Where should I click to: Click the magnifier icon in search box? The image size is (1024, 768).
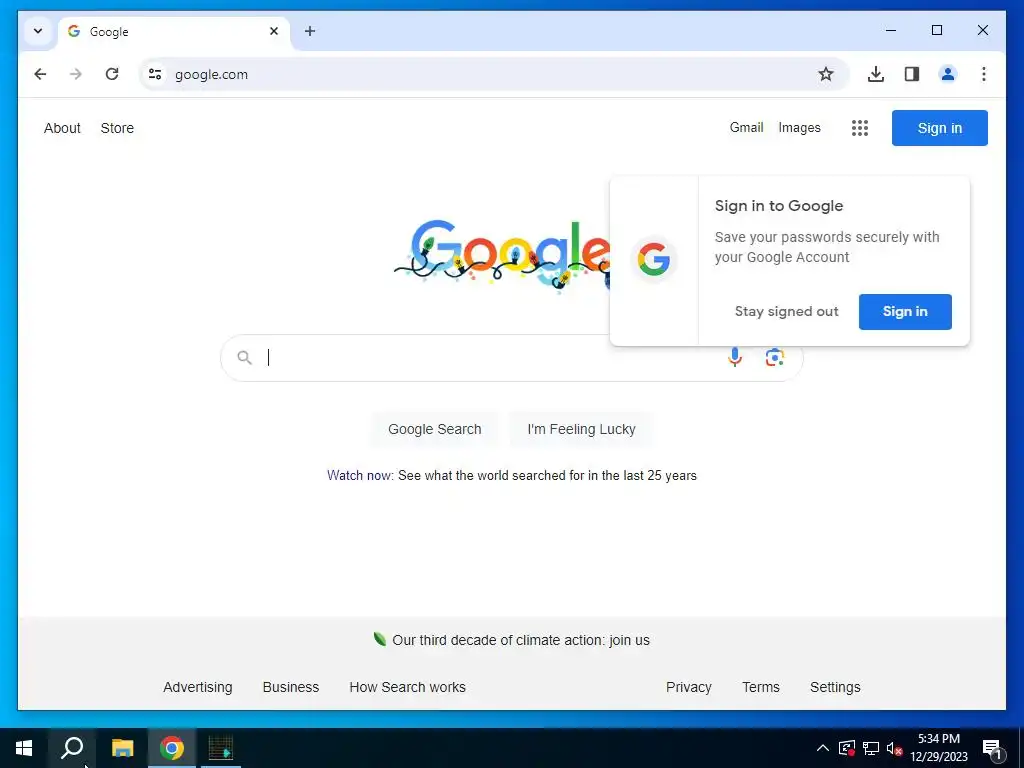tap(244, 357)
